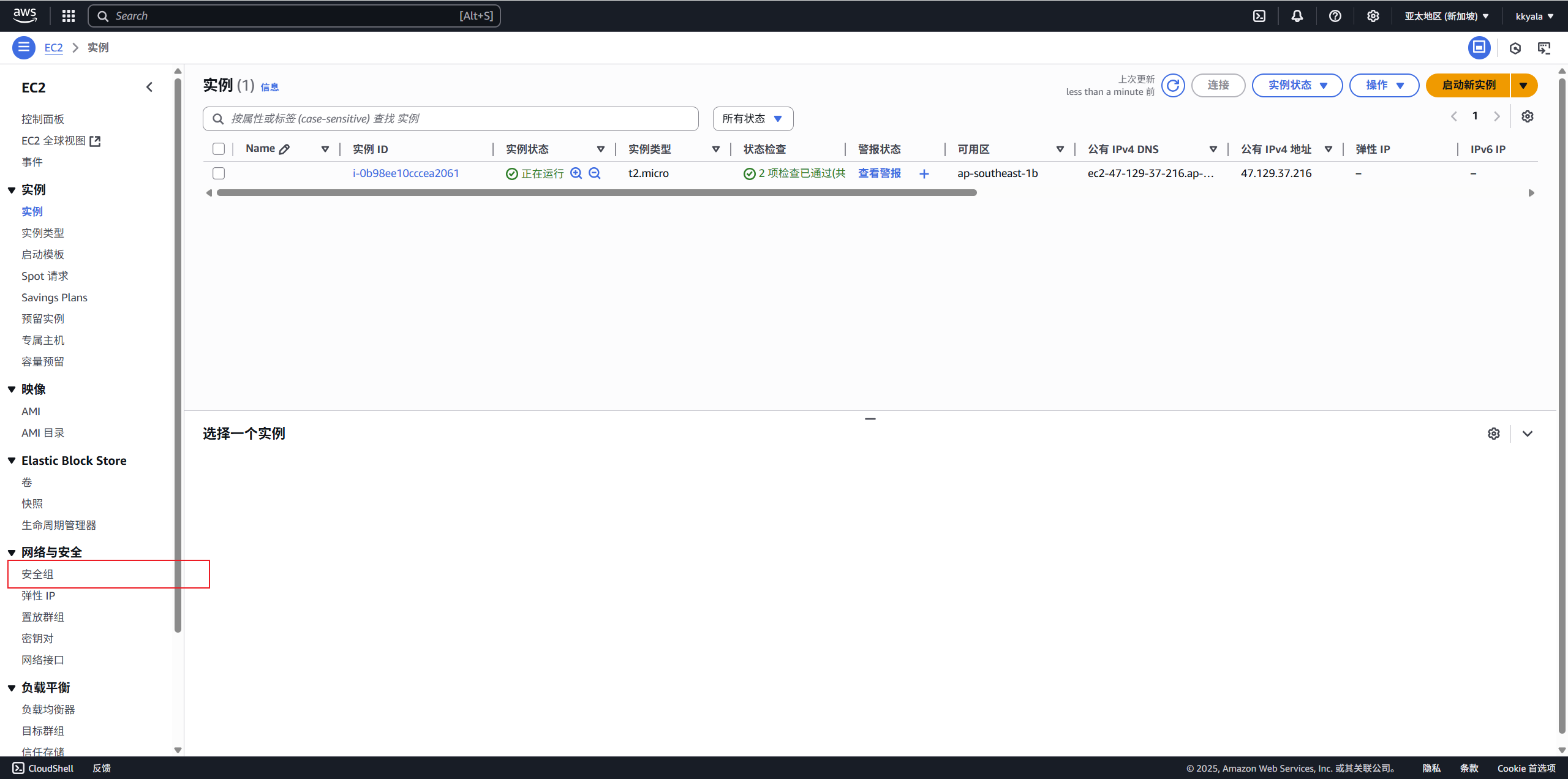The height and width of the screenshot is (779, 1568).
Task: Click the plus icon to add alarm
Action: pyautogui.click(x=924, y=174)
